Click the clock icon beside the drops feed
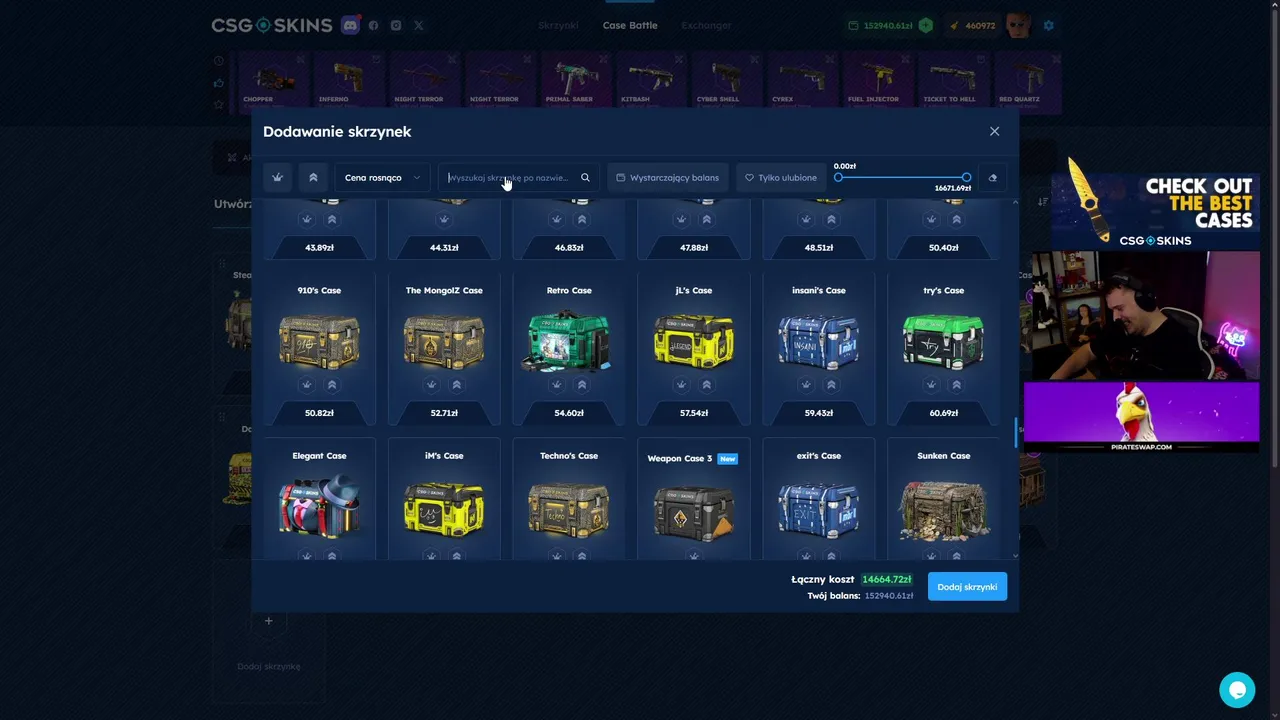1280x720 pixels. click(x=219, y=60)
